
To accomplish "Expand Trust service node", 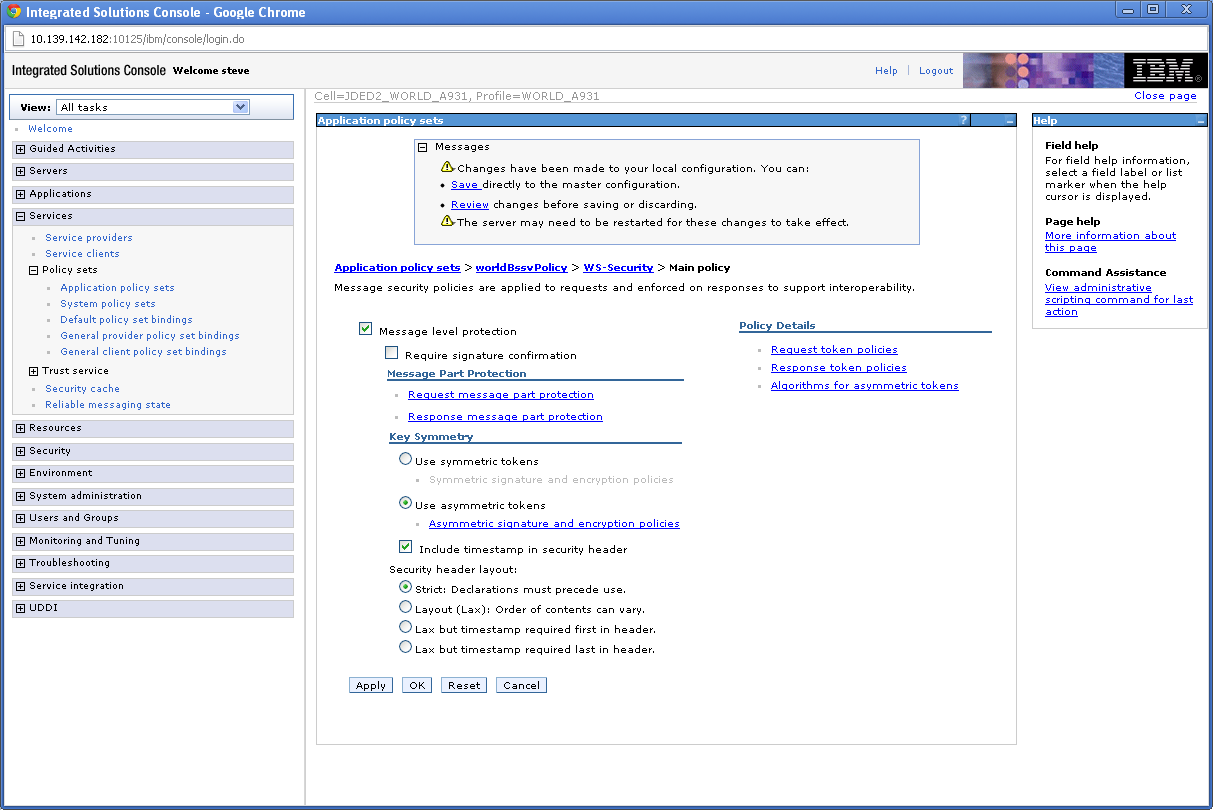I will tap(33, 371).
